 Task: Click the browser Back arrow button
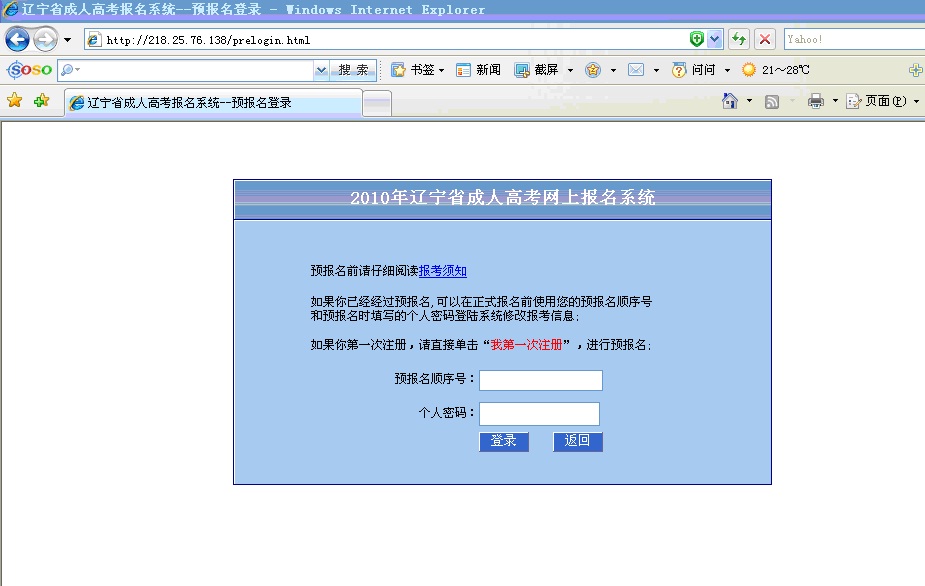(x=17, y=40)
